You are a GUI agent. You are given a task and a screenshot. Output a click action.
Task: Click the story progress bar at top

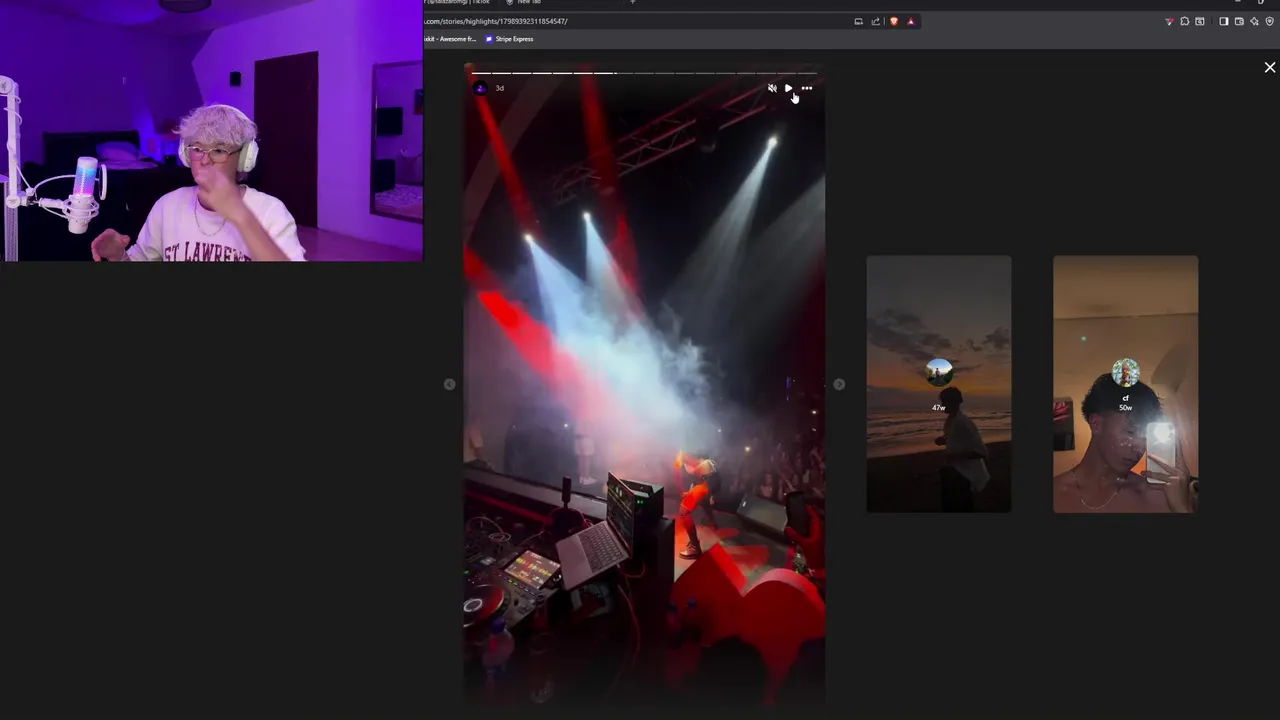pos(644,72)
